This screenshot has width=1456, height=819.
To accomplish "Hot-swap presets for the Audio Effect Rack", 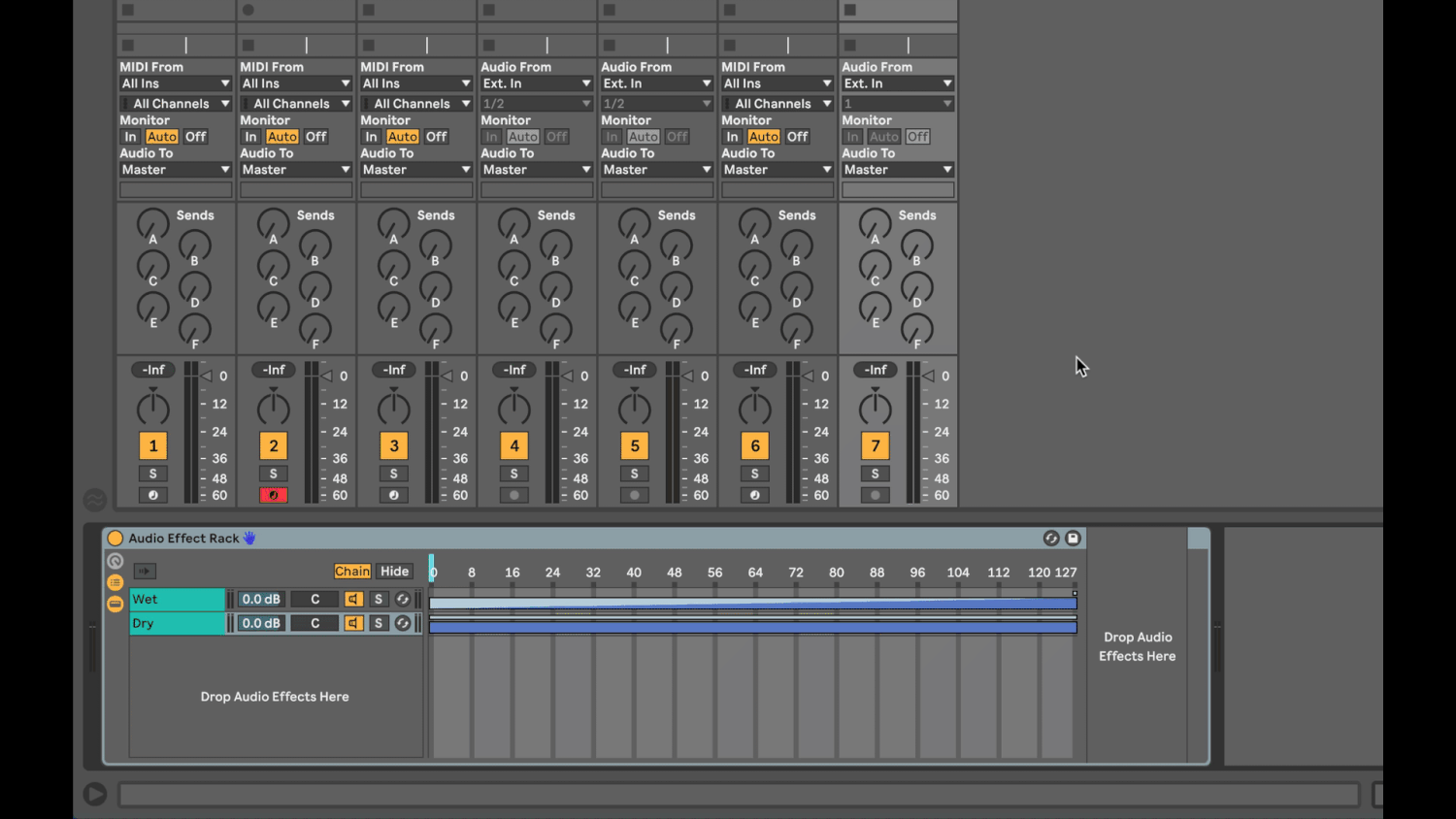I will pyautogui.click(x=1051, y=538).
